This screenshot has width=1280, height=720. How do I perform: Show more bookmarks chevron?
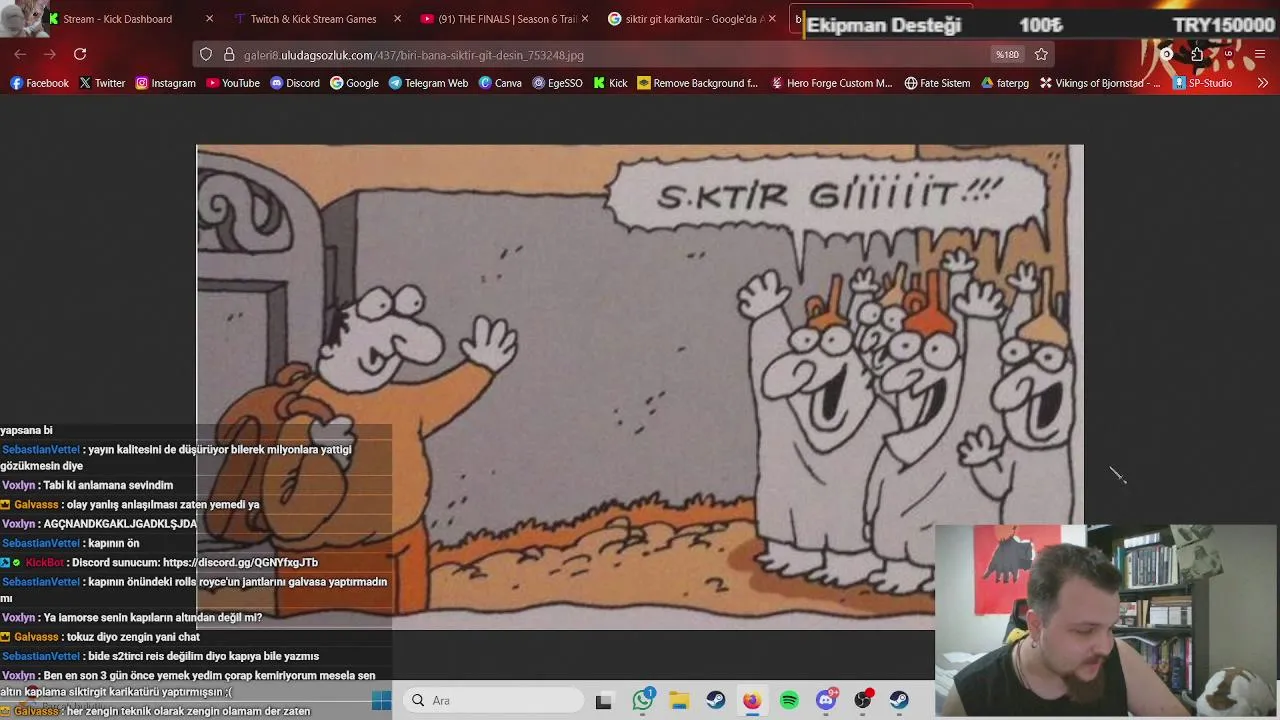(1262, 83)
